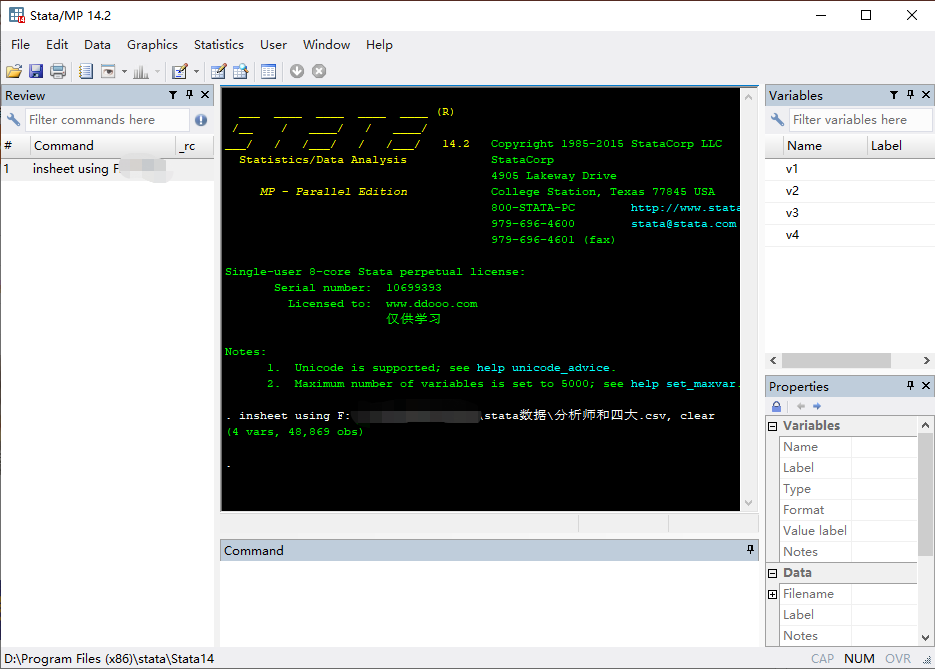Image resolution: width=935 pixels, height=669 pixels.
Task: Open the Do-file Editor icon
Action: (179, 72)
